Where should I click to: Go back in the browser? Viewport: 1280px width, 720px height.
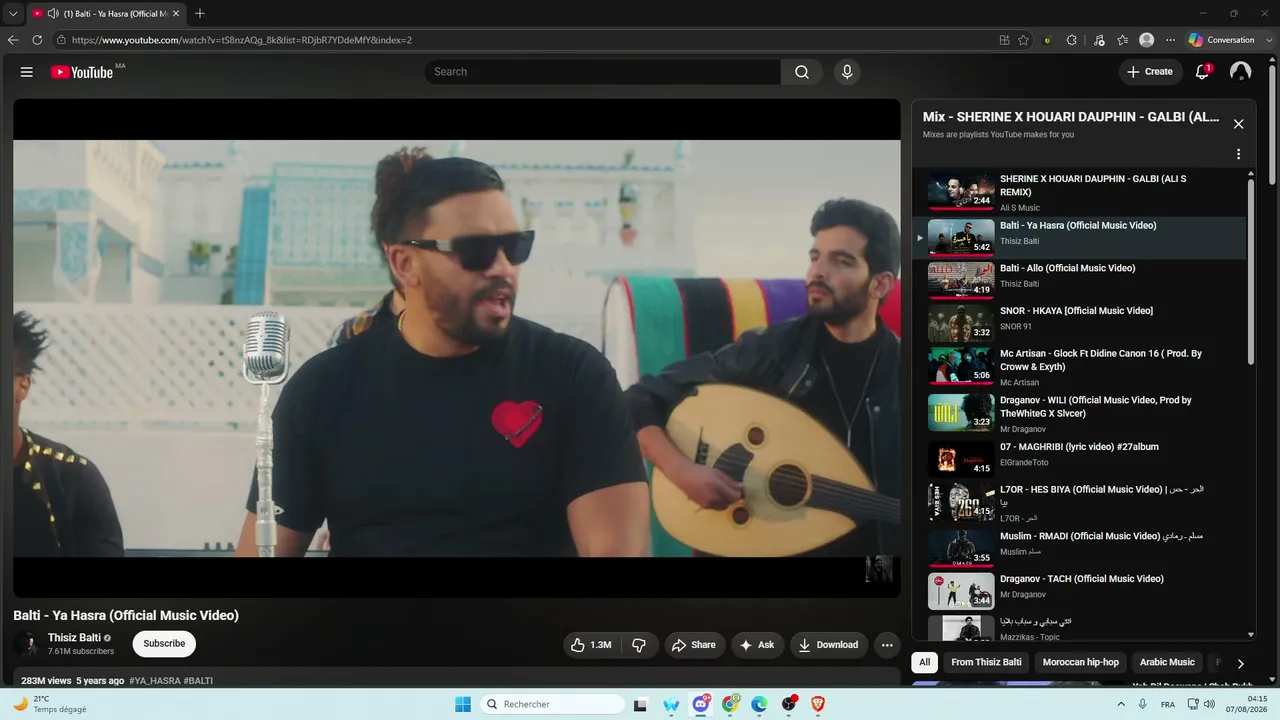(13, 40)
